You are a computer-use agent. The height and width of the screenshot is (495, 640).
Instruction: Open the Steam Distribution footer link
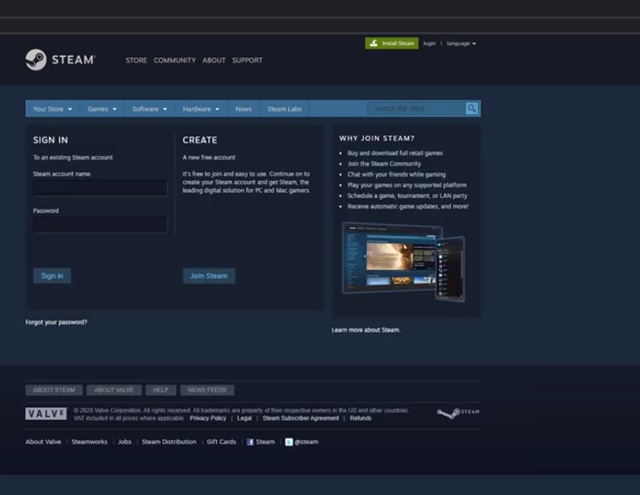coord(169,442)
